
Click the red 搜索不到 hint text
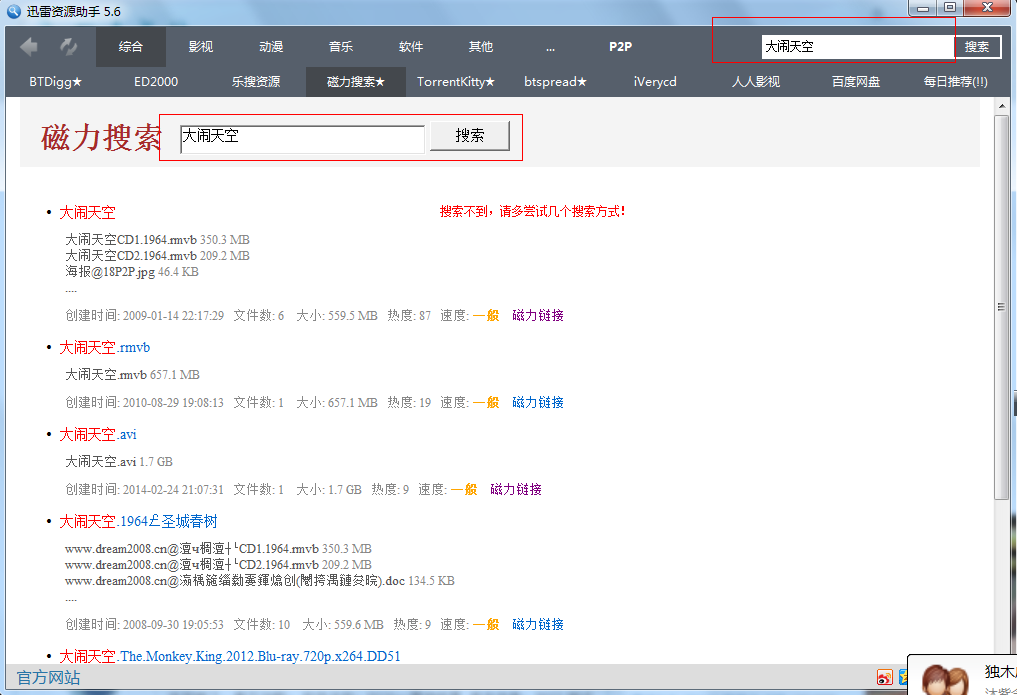(532, 211)
